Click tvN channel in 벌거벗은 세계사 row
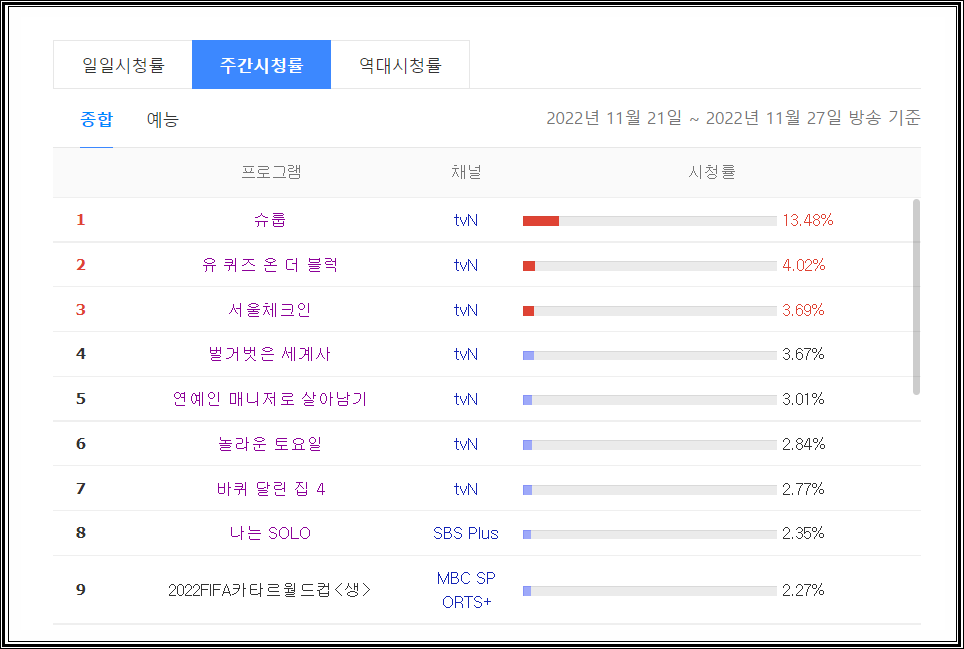964x649 pixels. point(465,355)
